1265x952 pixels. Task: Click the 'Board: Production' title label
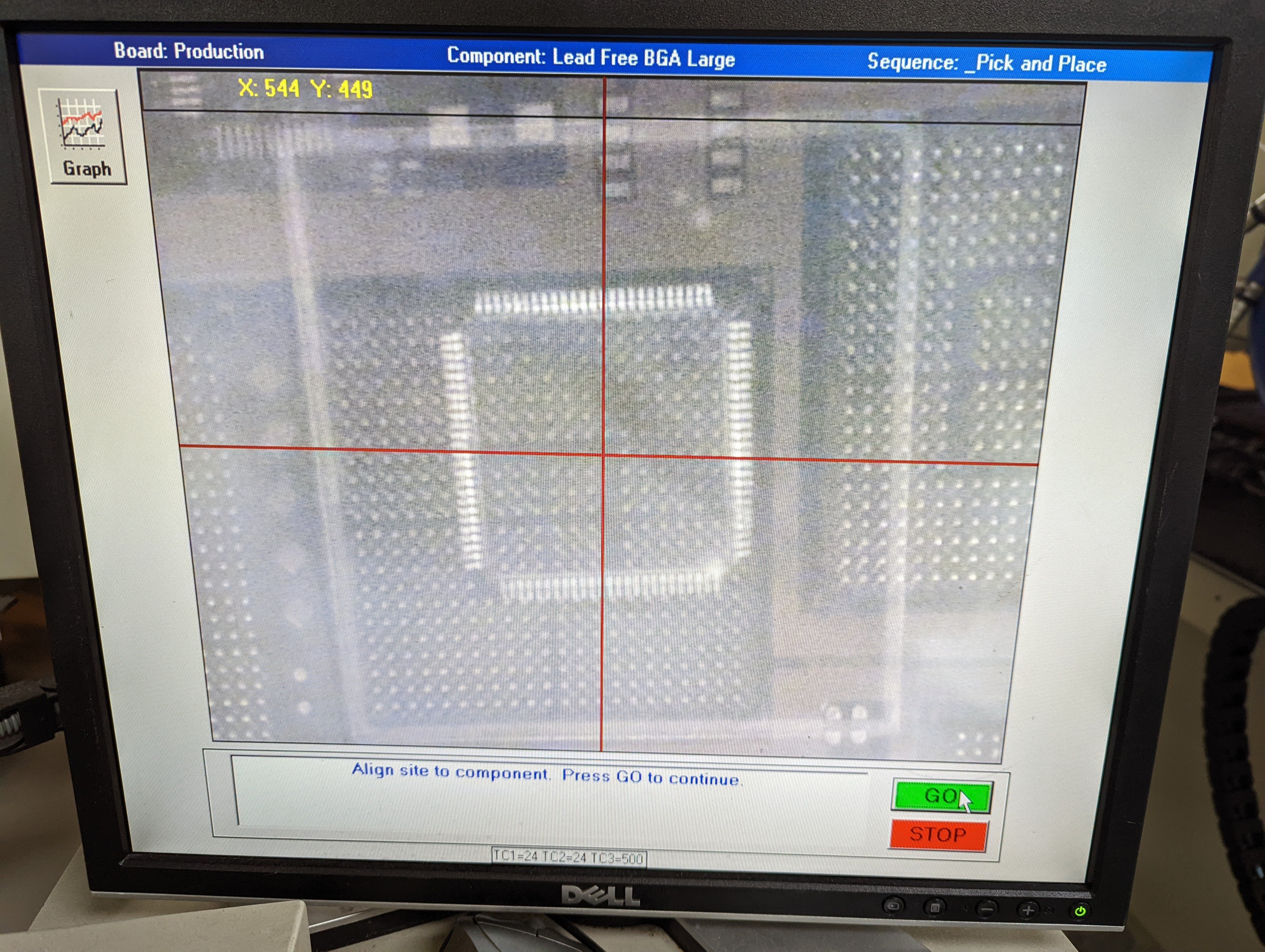pos(189,51)
